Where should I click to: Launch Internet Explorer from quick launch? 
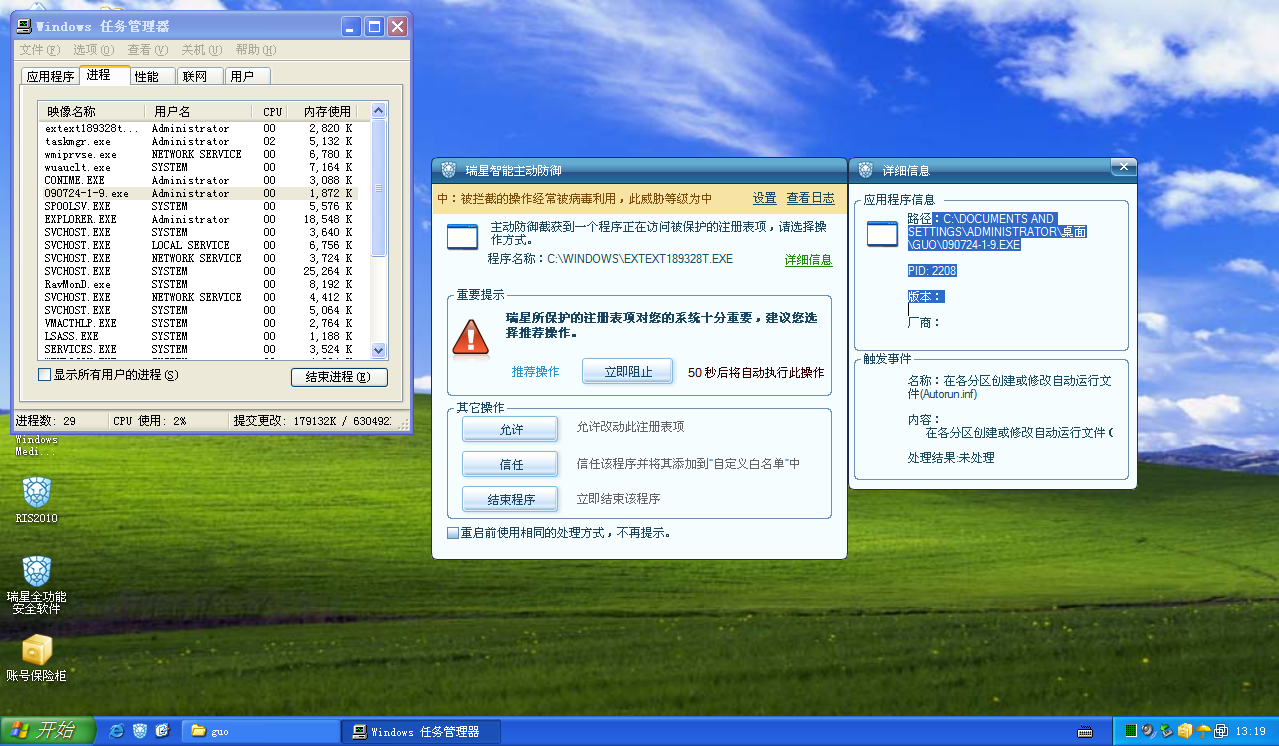[117, 731]
